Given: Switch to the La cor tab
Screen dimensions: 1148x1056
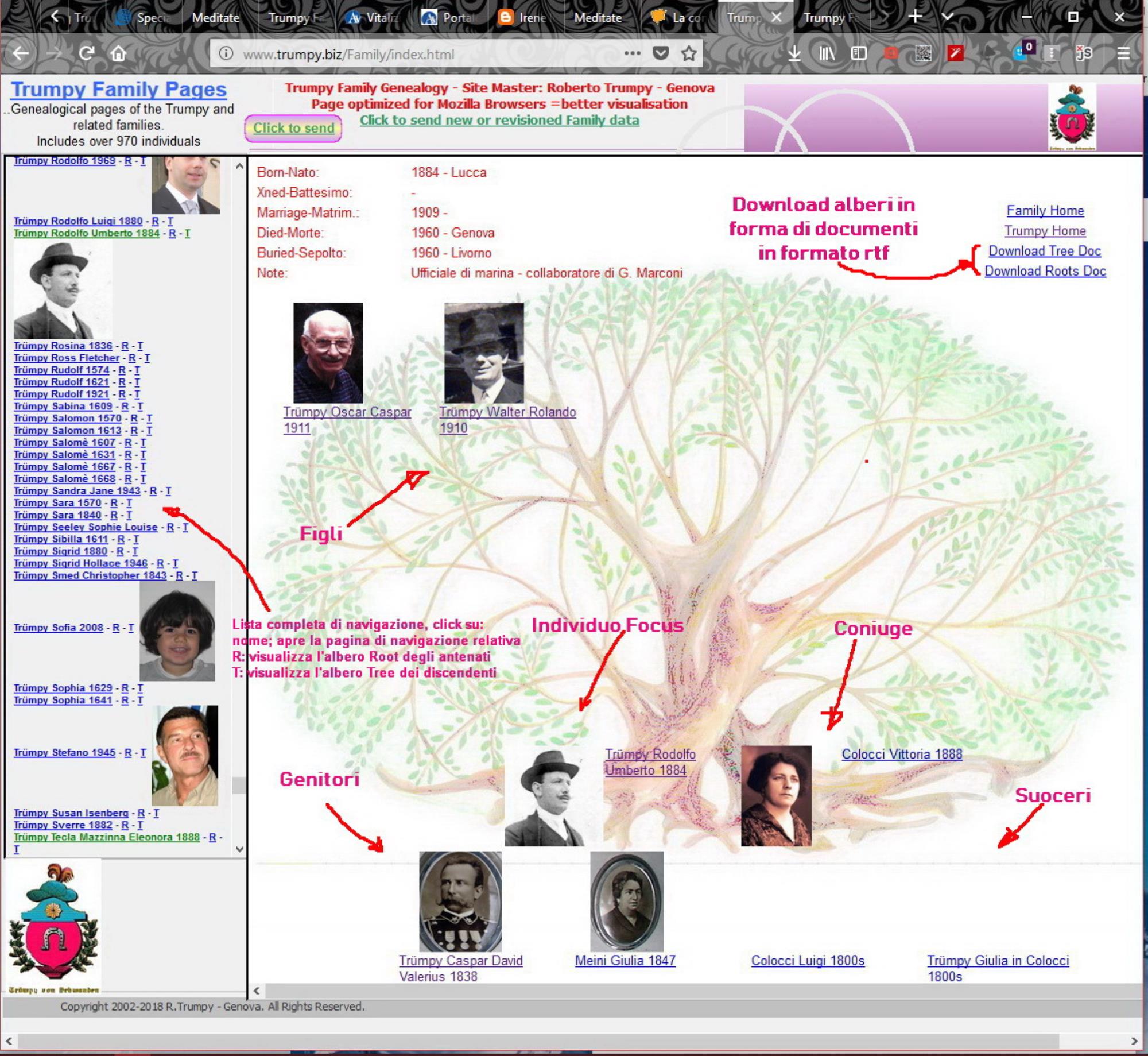Looking at the screenshot, I should click(x=679, y=17).
